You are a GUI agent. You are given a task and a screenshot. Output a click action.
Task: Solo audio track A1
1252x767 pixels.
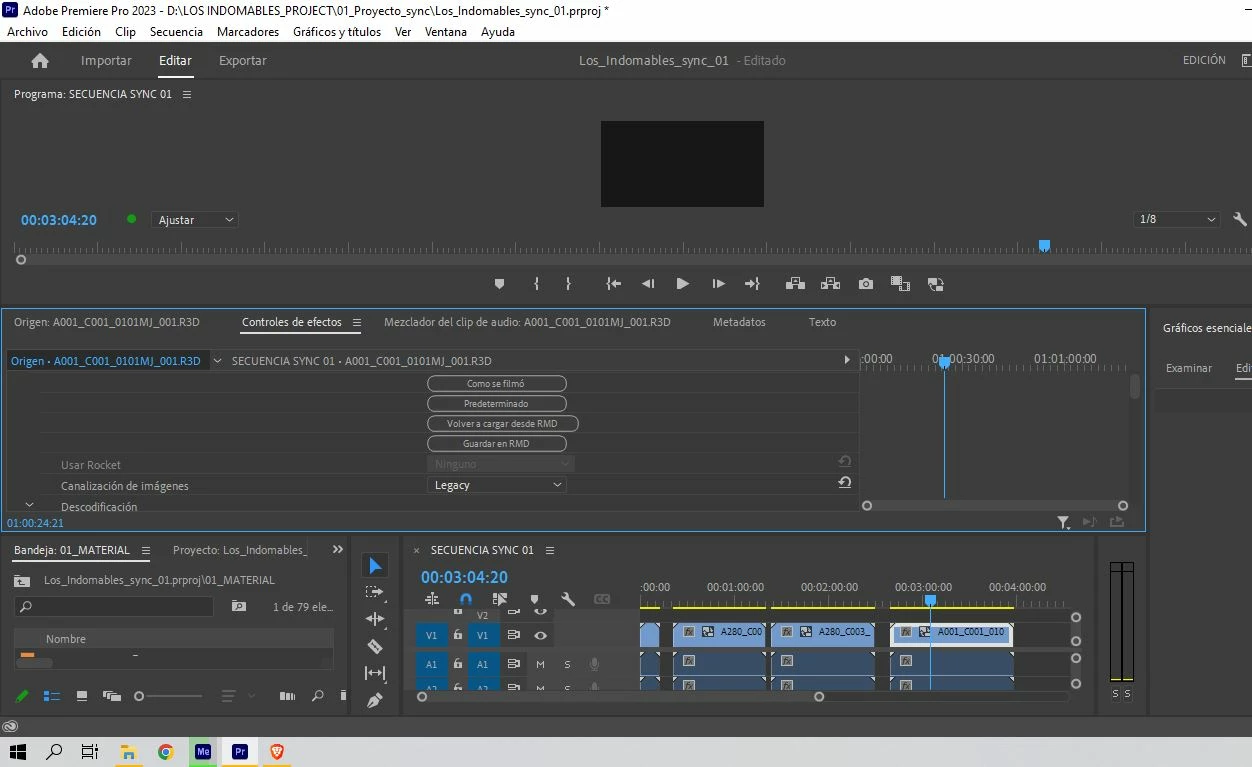coord(567,664)
